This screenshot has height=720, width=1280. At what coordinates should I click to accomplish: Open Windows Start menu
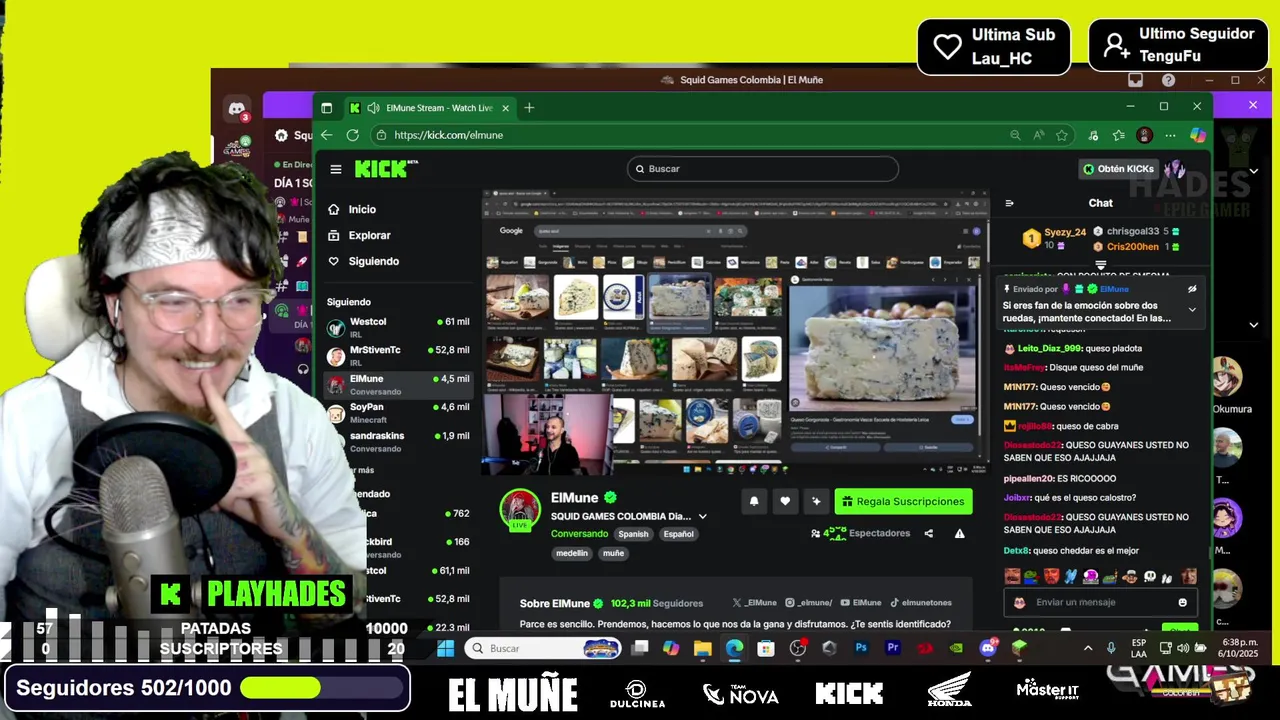point(446,648)
